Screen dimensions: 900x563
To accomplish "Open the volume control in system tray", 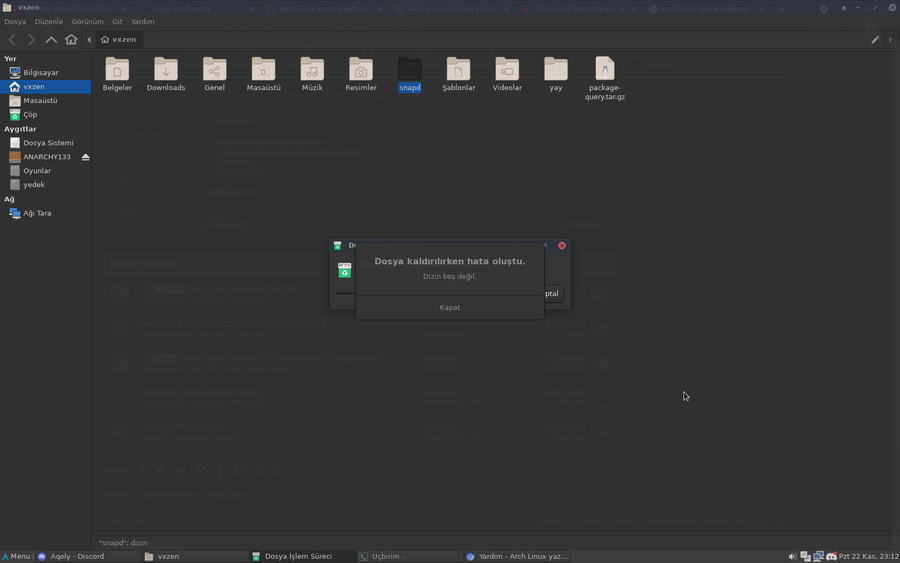I will click(x=792, y=556).
